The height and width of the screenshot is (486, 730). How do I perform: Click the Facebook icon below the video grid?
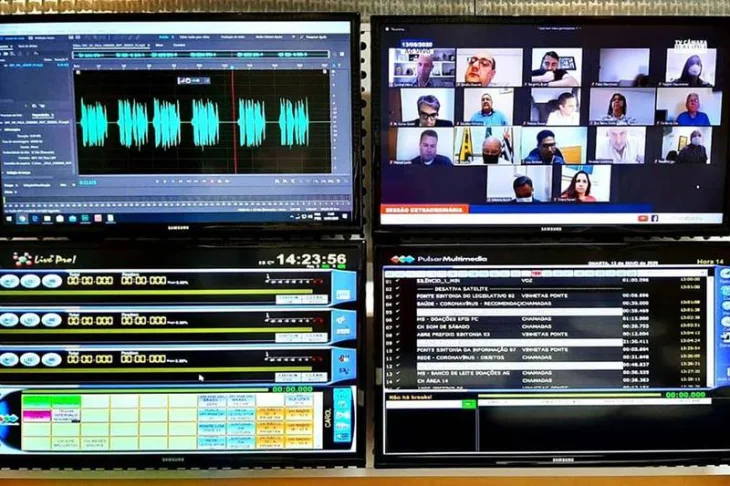[654, 217]
